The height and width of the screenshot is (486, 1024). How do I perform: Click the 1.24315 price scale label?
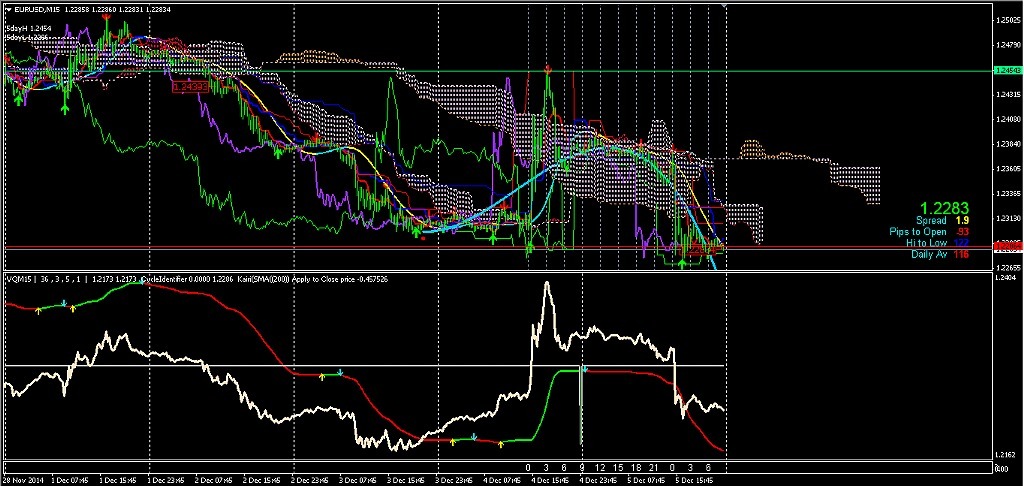pos(1010,95)
